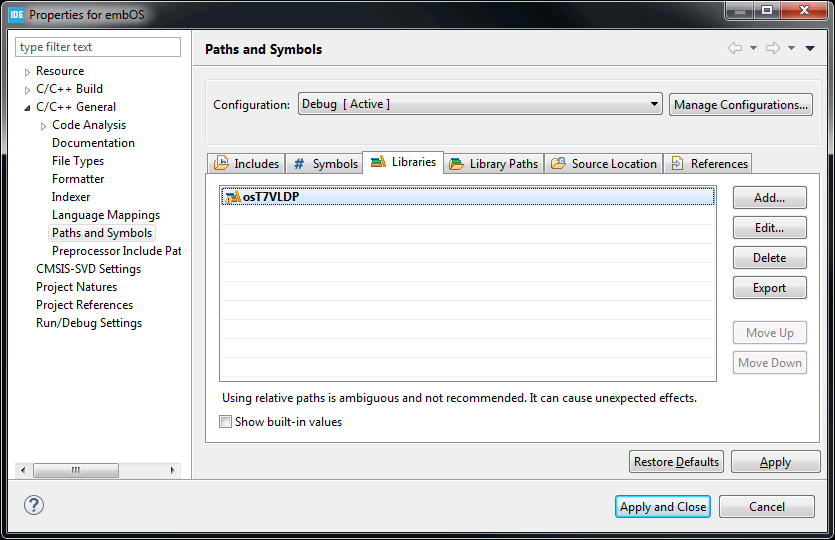
Task: Open the Includes tab
Action: tap(246, 163)
